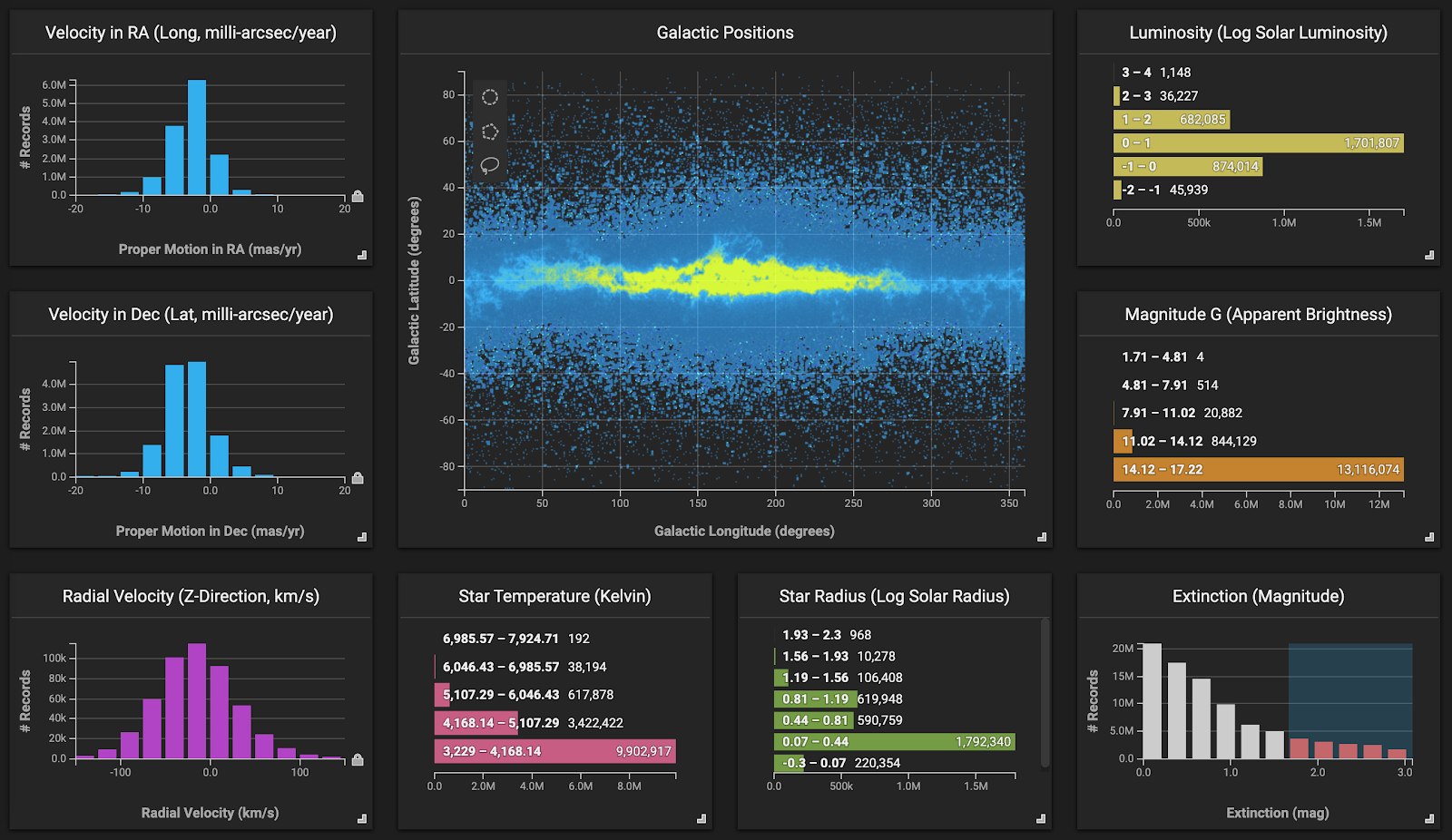Click resize handle of Radial Velocity panel
The width and height of the screenshot is (1452, 840).
(x=362, y=819)
